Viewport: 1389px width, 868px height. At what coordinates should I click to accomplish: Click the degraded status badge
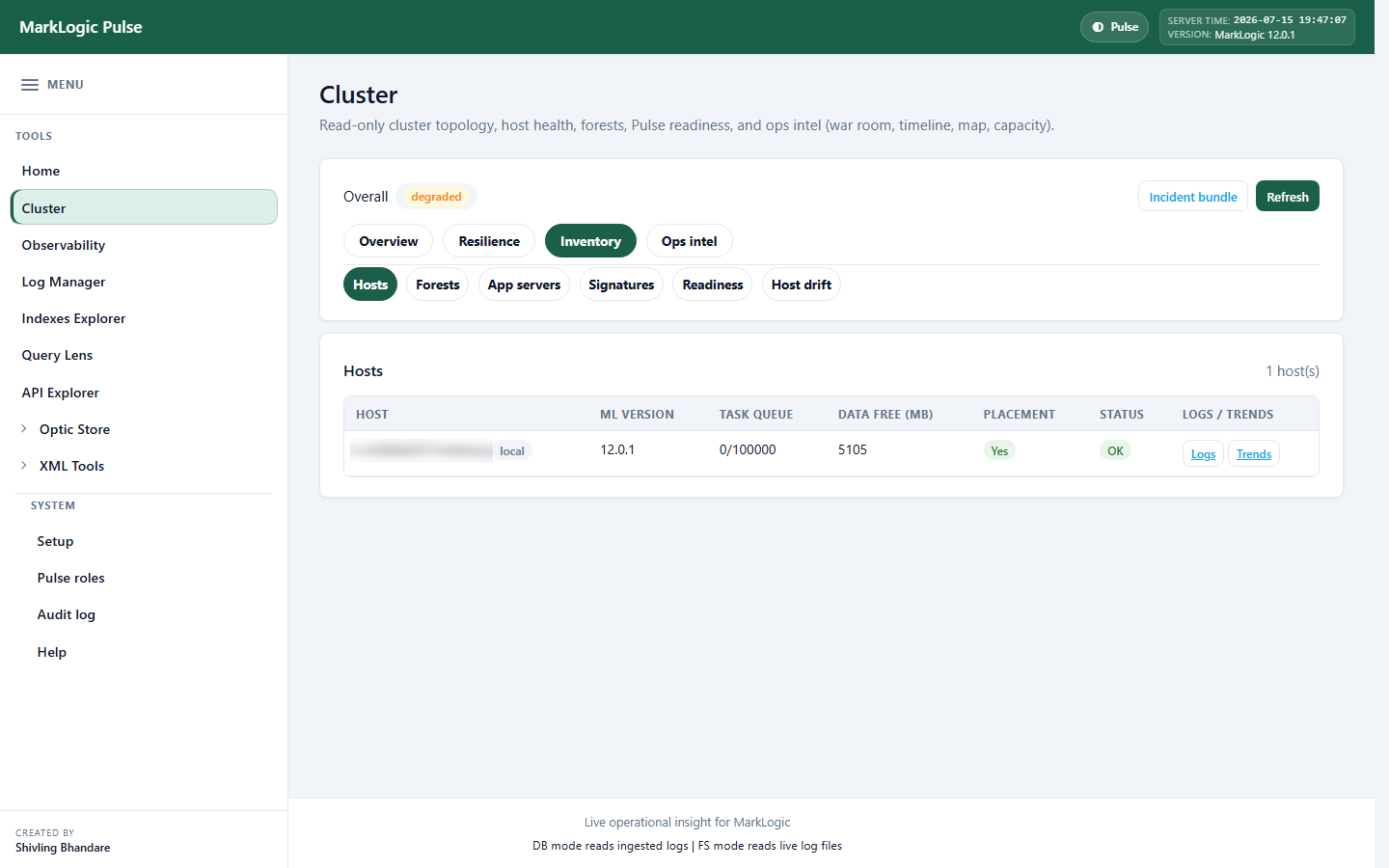coord(436,197)
